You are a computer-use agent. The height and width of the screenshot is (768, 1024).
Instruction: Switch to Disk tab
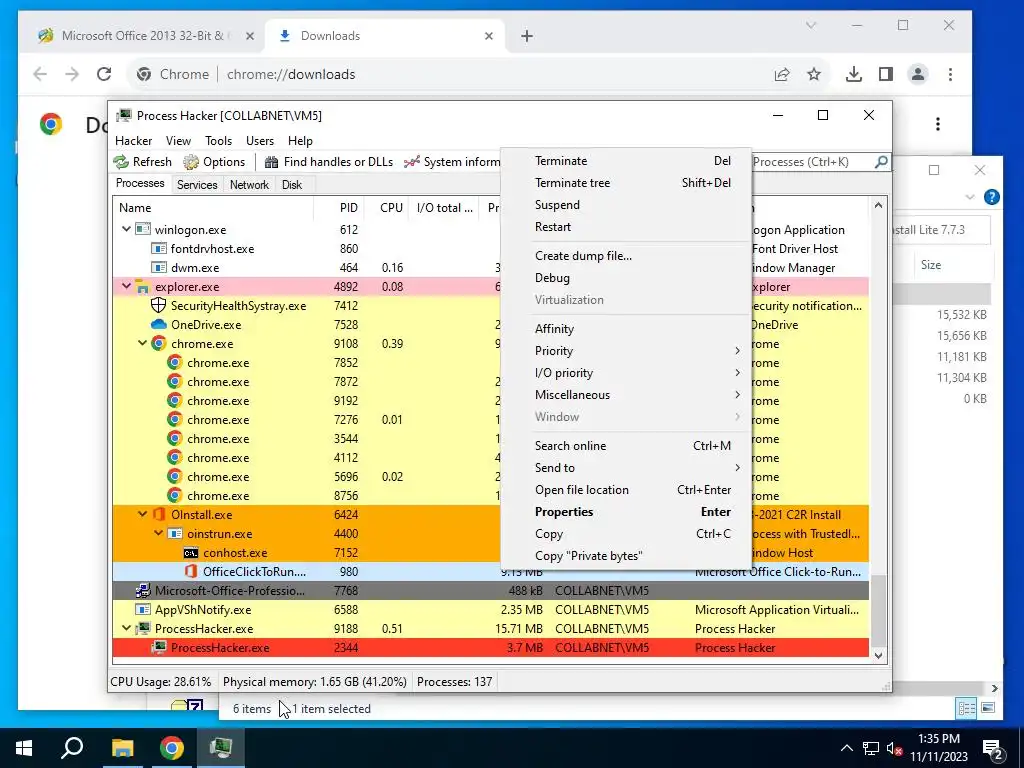(x=292, y=185)
